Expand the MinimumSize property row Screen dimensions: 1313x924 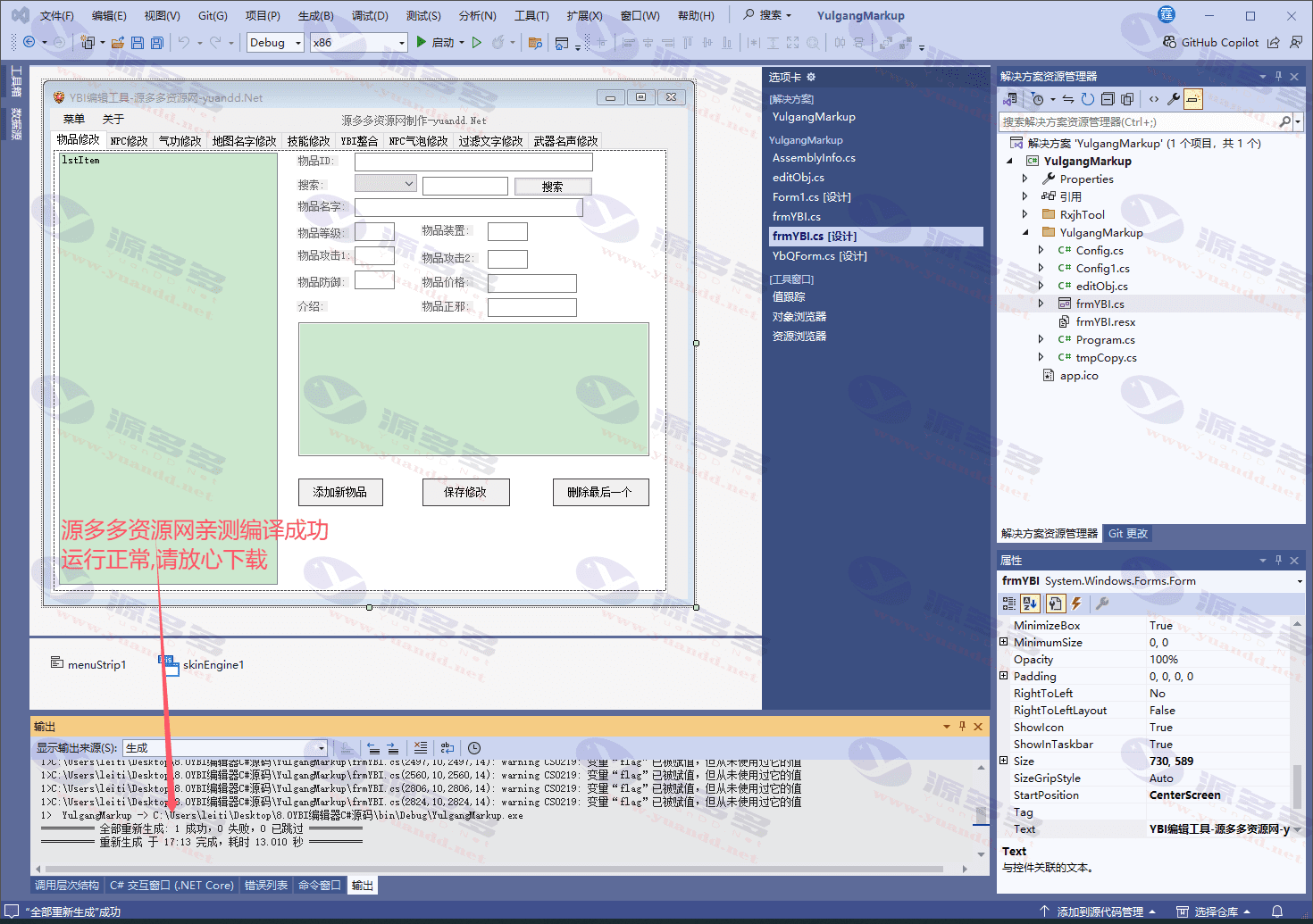[x=1004, y=642]
